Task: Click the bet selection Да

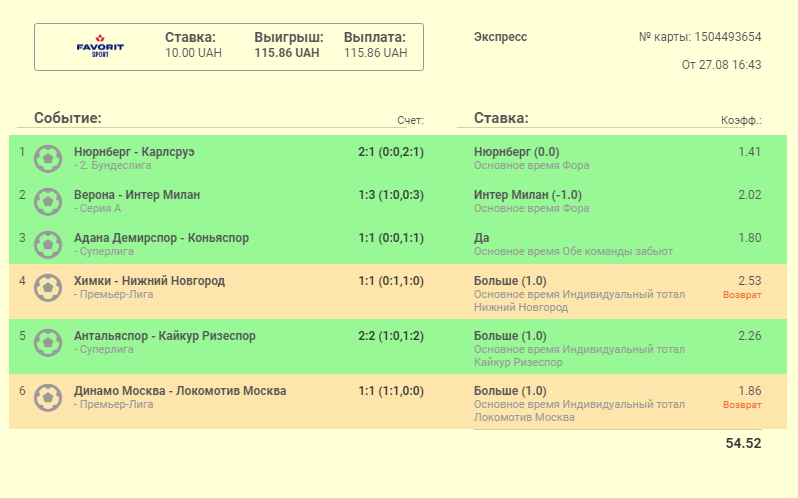Action: click(x=481, y=238)
